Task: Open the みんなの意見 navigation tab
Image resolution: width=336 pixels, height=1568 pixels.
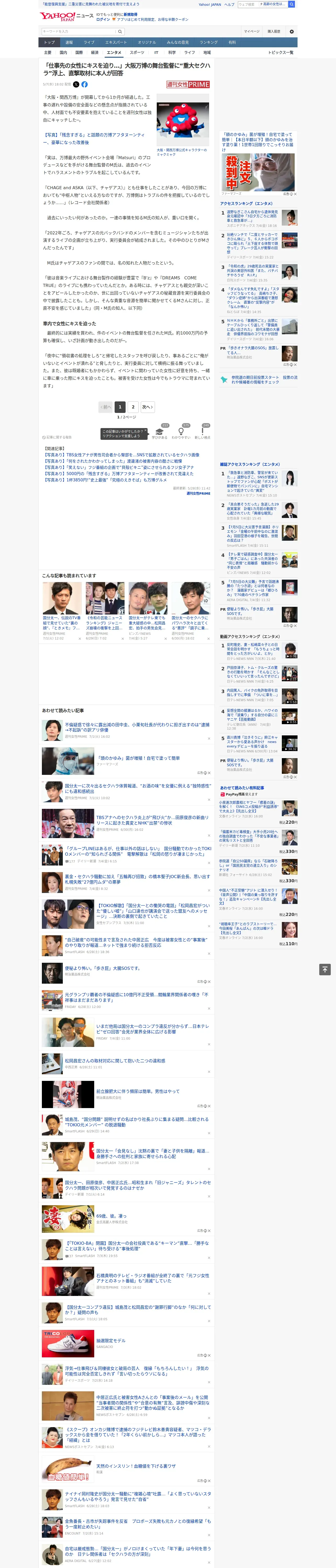Action: 178,43
